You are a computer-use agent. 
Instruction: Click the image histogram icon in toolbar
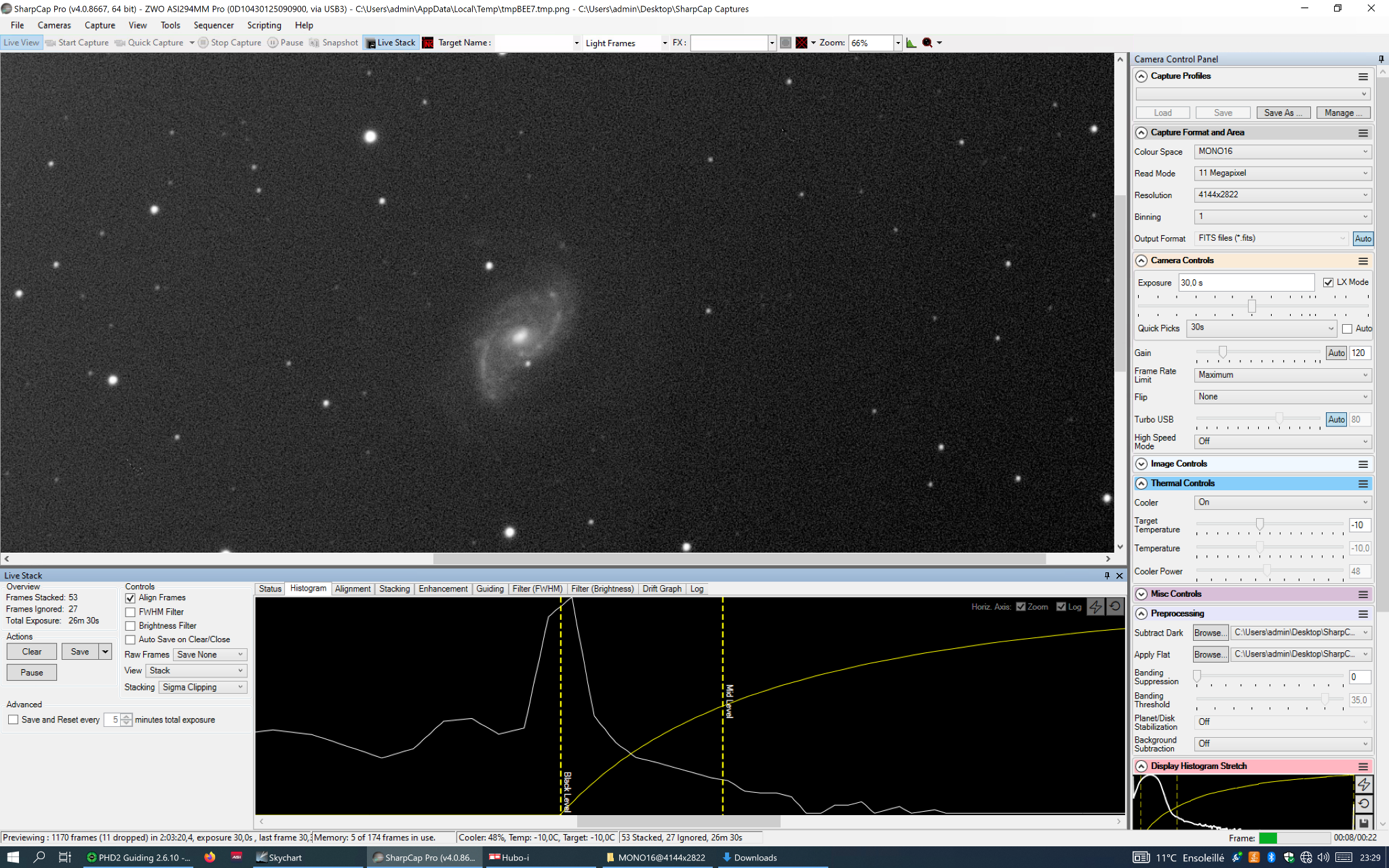(911, 43)
